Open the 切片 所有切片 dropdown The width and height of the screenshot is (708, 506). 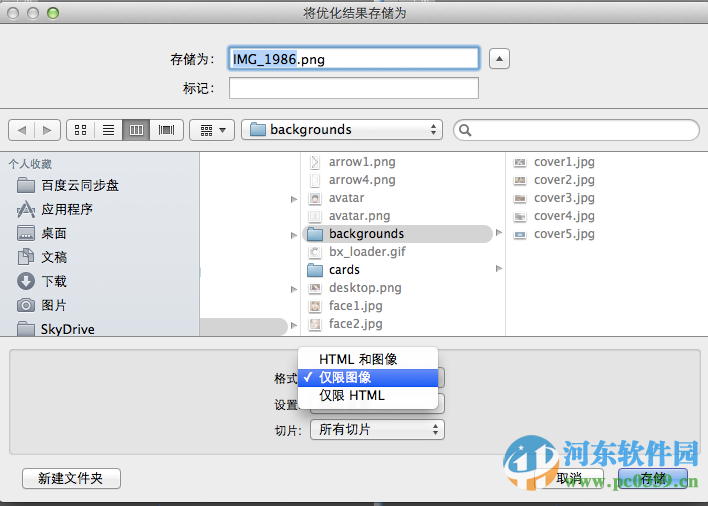(x=377, y=430)
